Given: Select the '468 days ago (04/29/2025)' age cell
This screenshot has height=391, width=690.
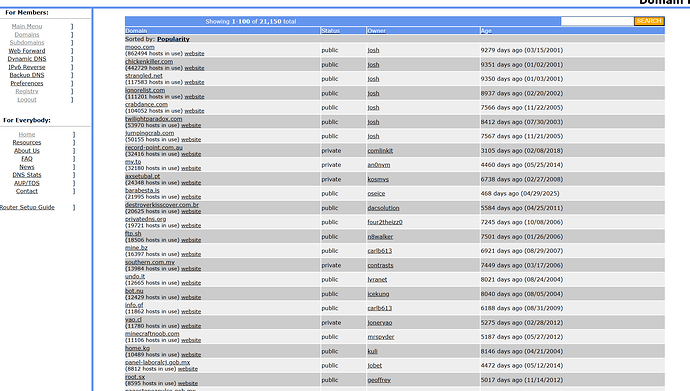Looking at the screenshot, I should click(520, 194).
